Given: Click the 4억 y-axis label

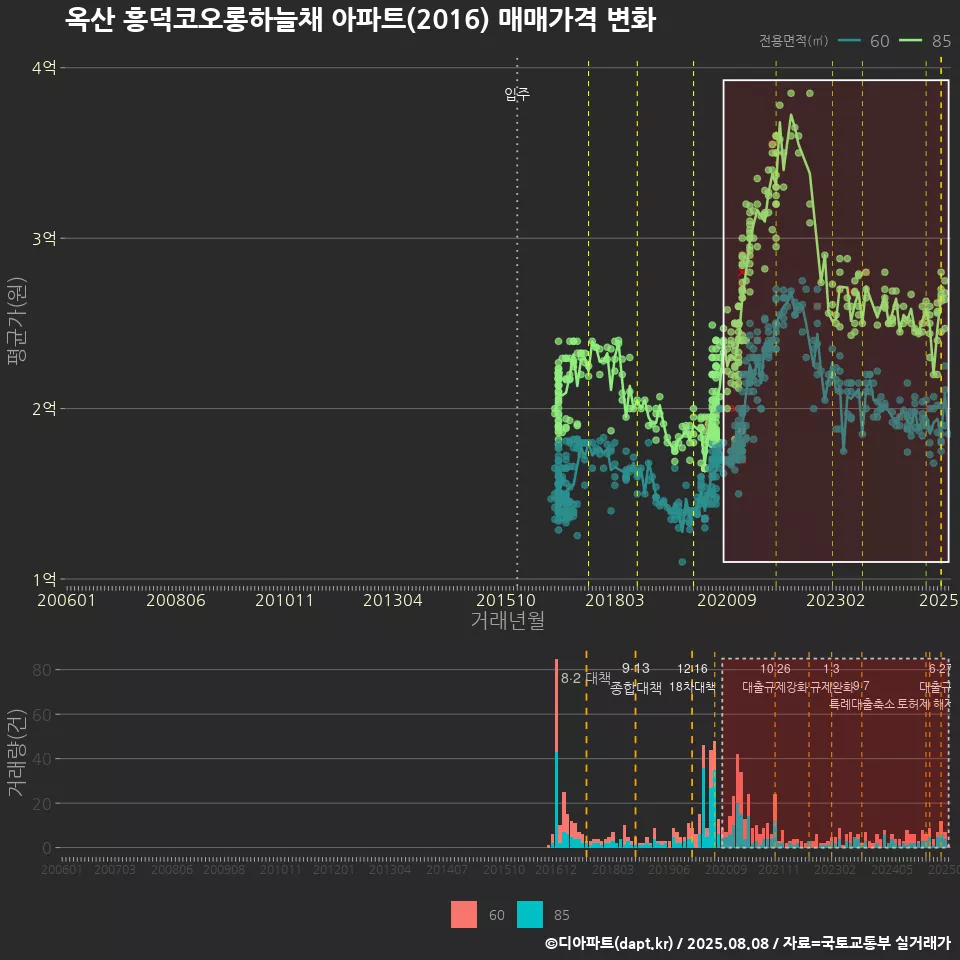Looking at the screenshot, I should click(x=44, y=67).
